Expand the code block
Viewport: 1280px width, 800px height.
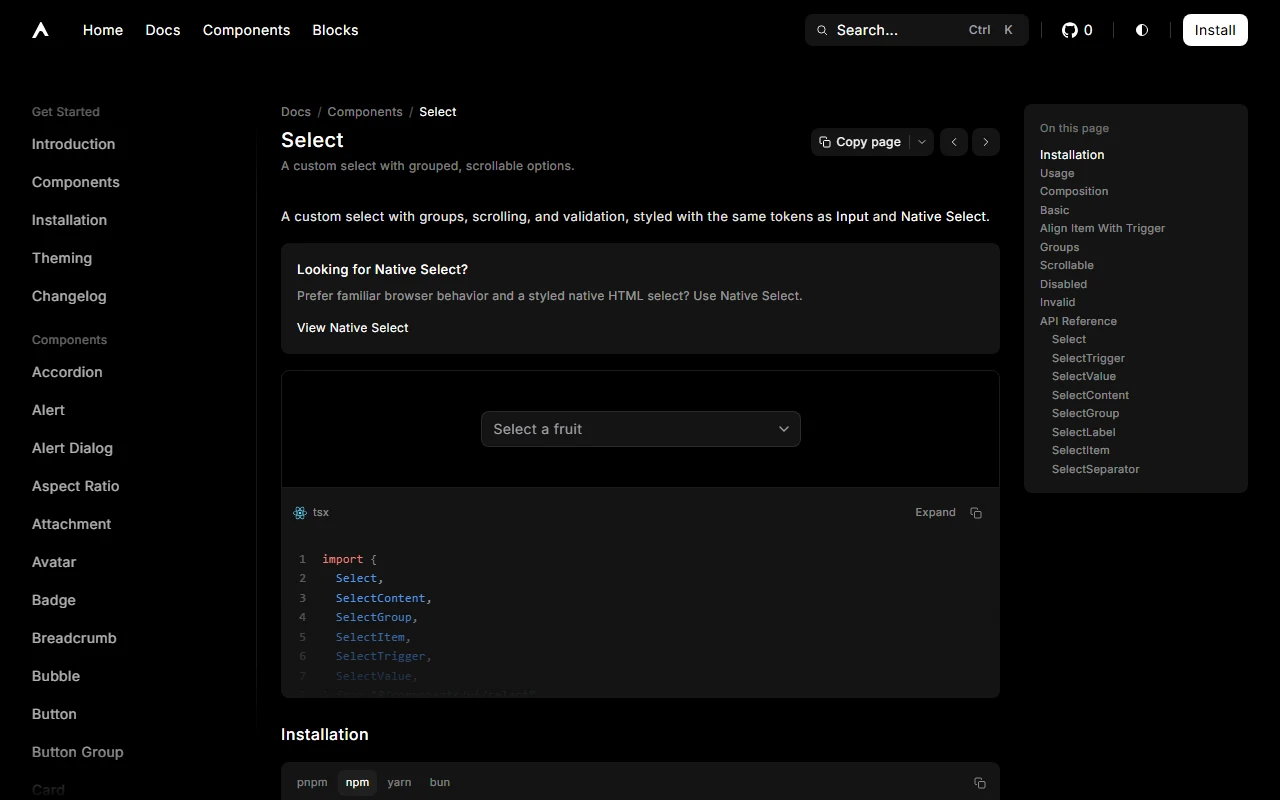[935, 513]
